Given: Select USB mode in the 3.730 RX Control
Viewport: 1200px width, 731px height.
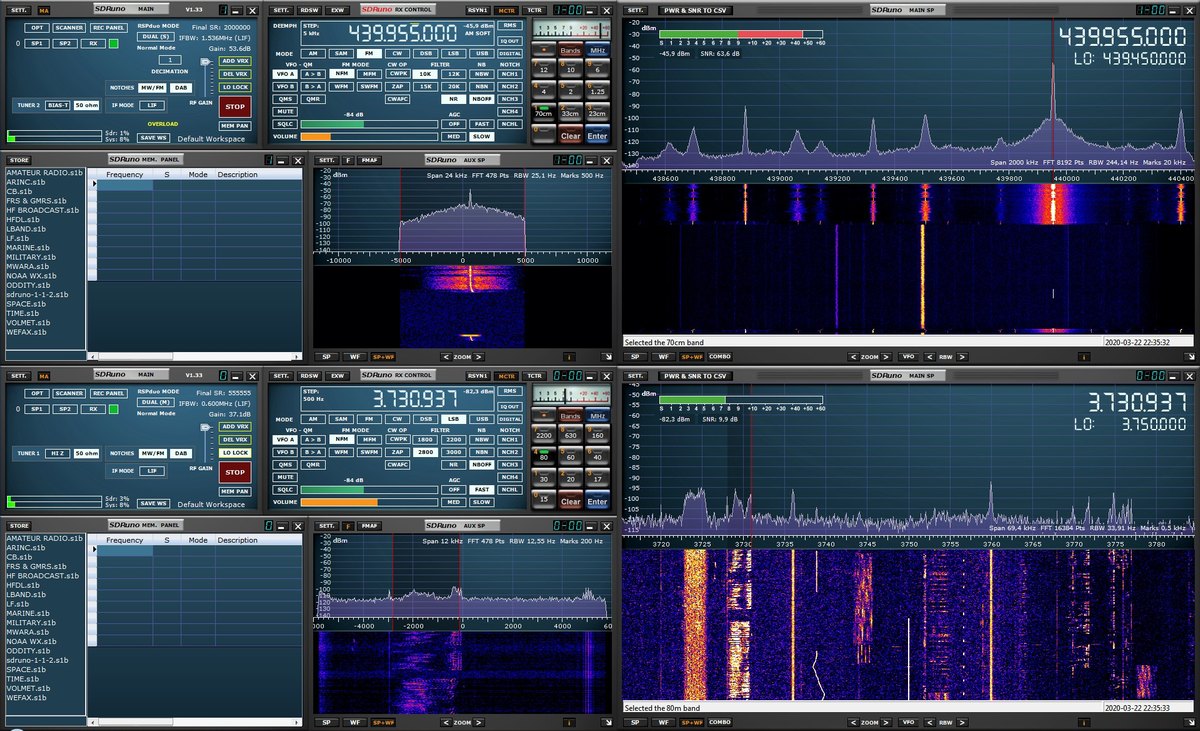Looking at the screenshot, I should (x=482, y=418).
